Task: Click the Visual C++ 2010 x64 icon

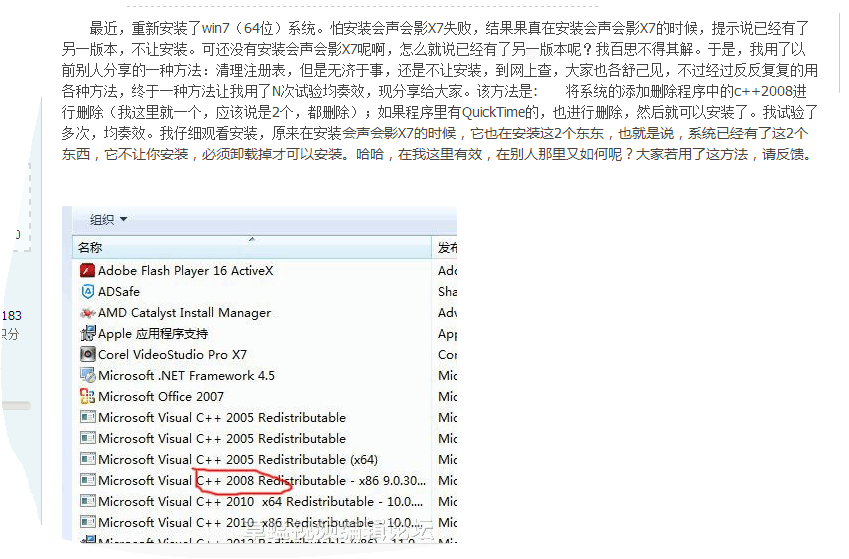Action: (87, 502)
